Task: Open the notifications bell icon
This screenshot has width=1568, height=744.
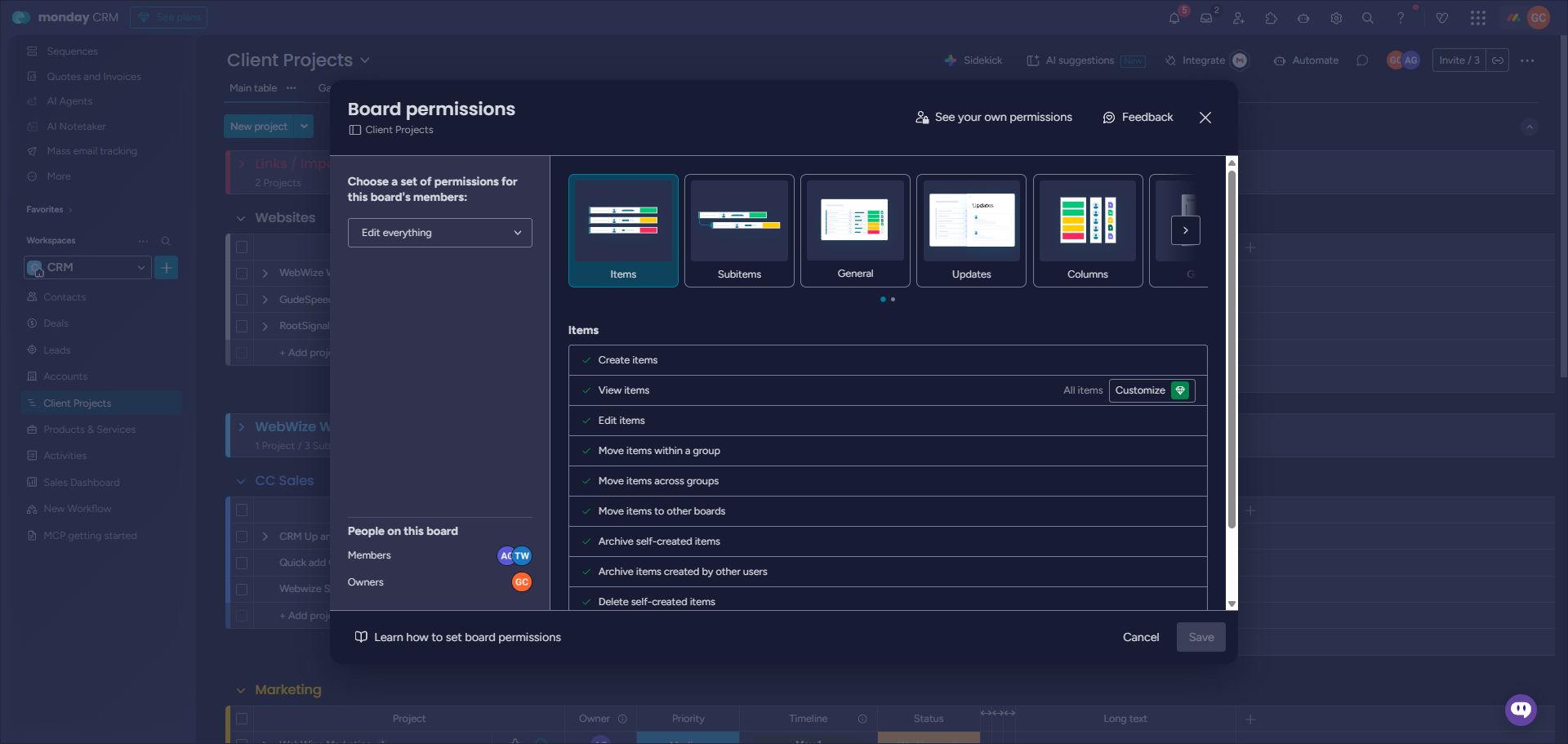Action: [1174, 18]
